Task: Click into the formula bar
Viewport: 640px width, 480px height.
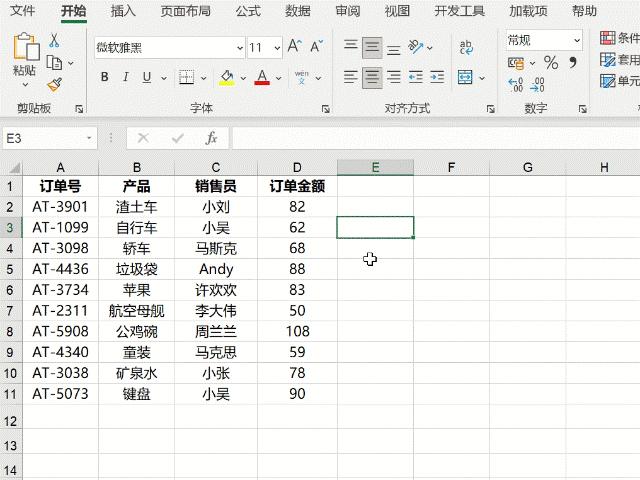Action: [x=436, y=138]
